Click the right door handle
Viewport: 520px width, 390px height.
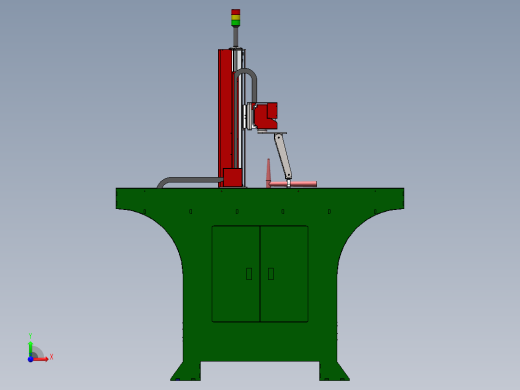(271, 274)
